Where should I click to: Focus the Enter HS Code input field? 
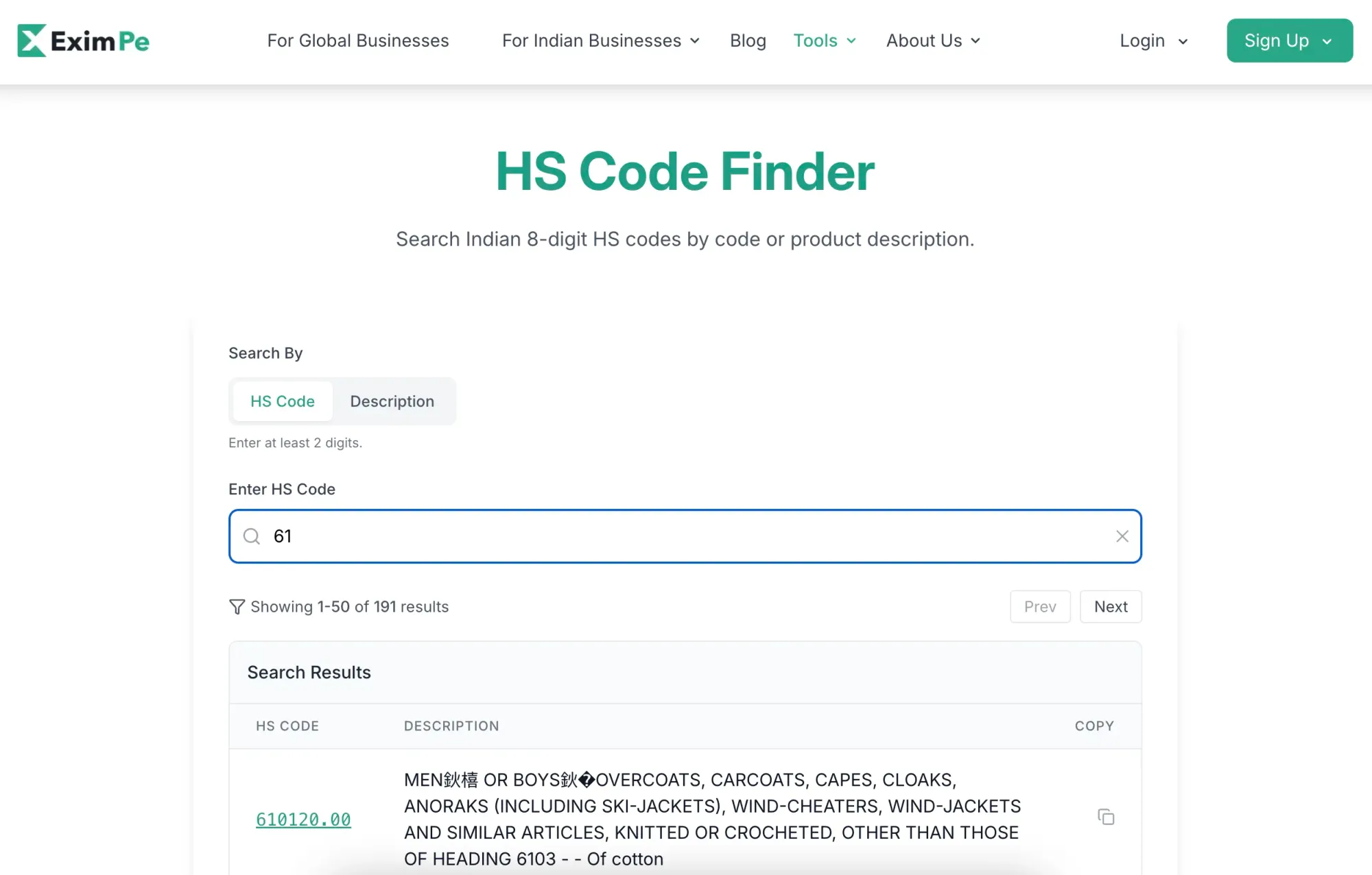coord(685,536)
